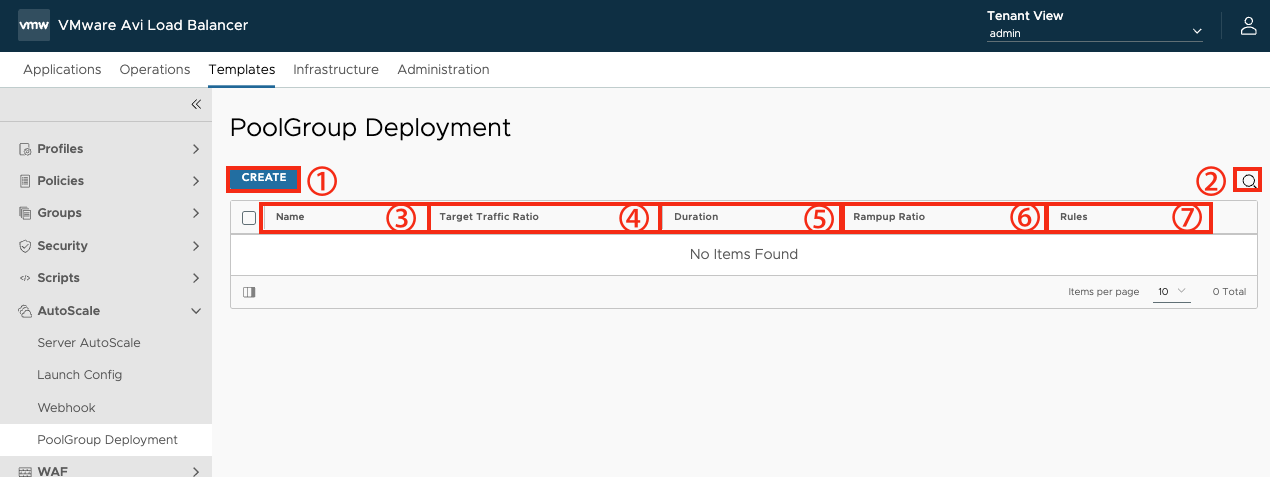
Task: Click the PoolGroup Deployment page heading
Action: 370,128
